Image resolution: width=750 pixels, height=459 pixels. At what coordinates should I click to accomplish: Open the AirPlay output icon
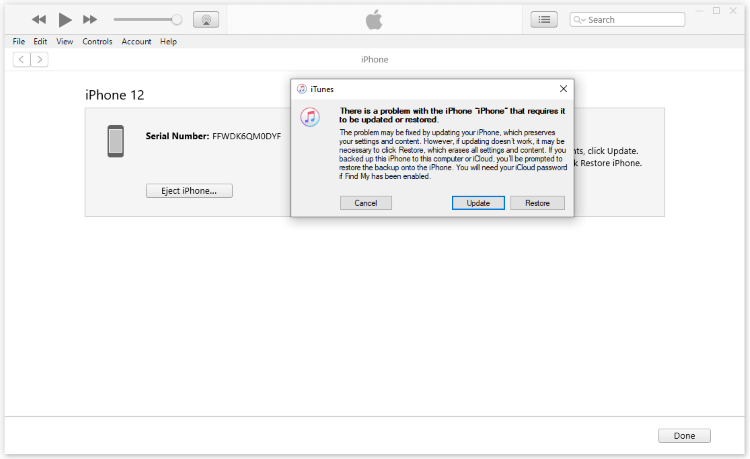click(206, 19)
